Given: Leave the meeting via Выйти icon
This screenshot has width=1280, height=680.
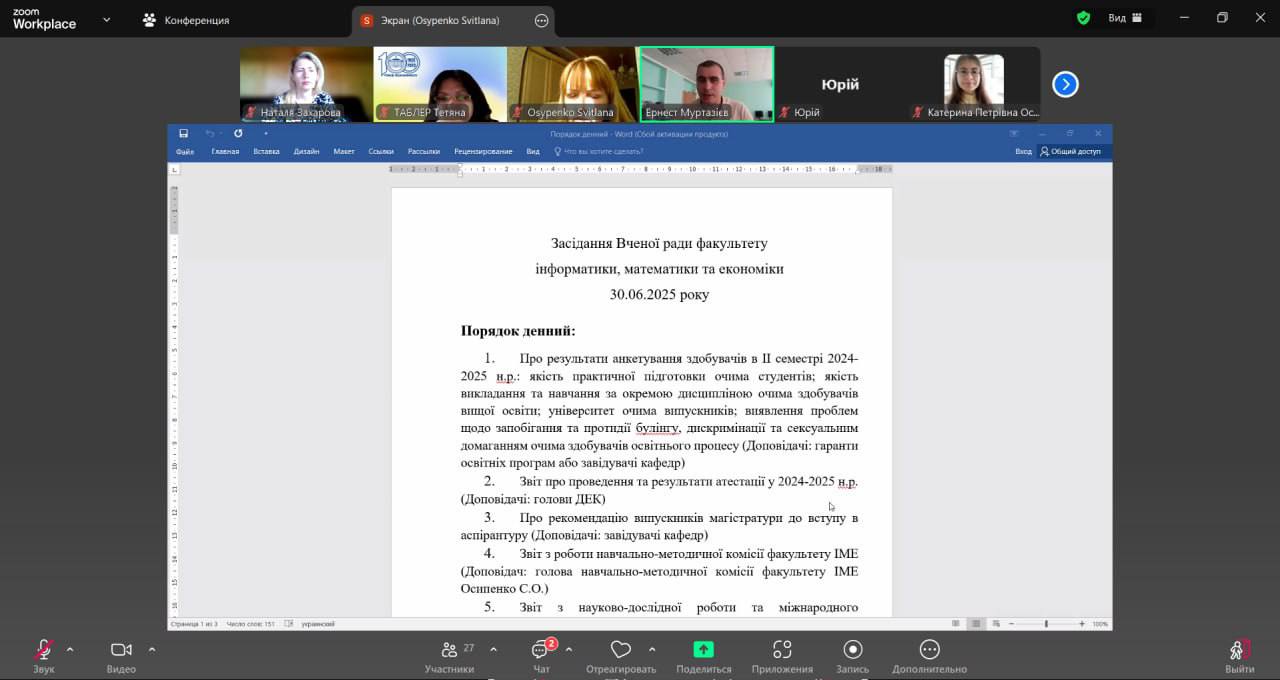Looking at the screenshot, I should click(1238, 651).
